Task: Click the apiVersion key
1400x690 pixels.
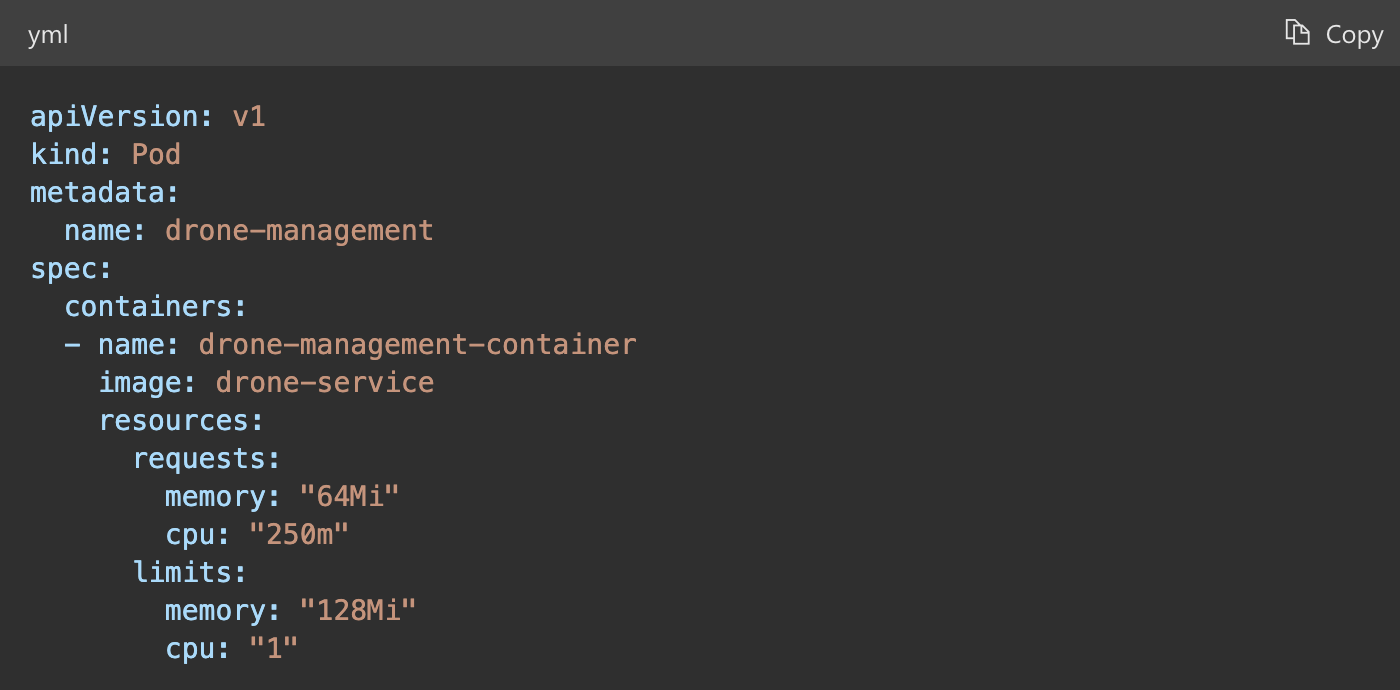Action: (x=114, y=117)
